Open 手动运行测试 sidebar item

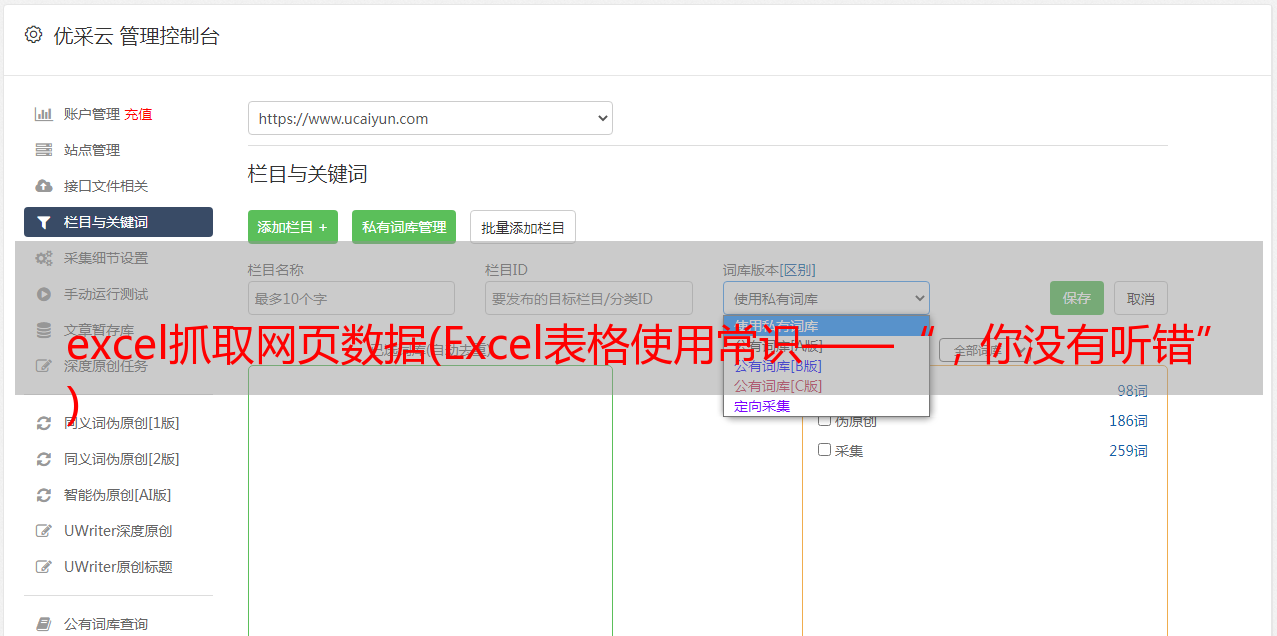106,294
